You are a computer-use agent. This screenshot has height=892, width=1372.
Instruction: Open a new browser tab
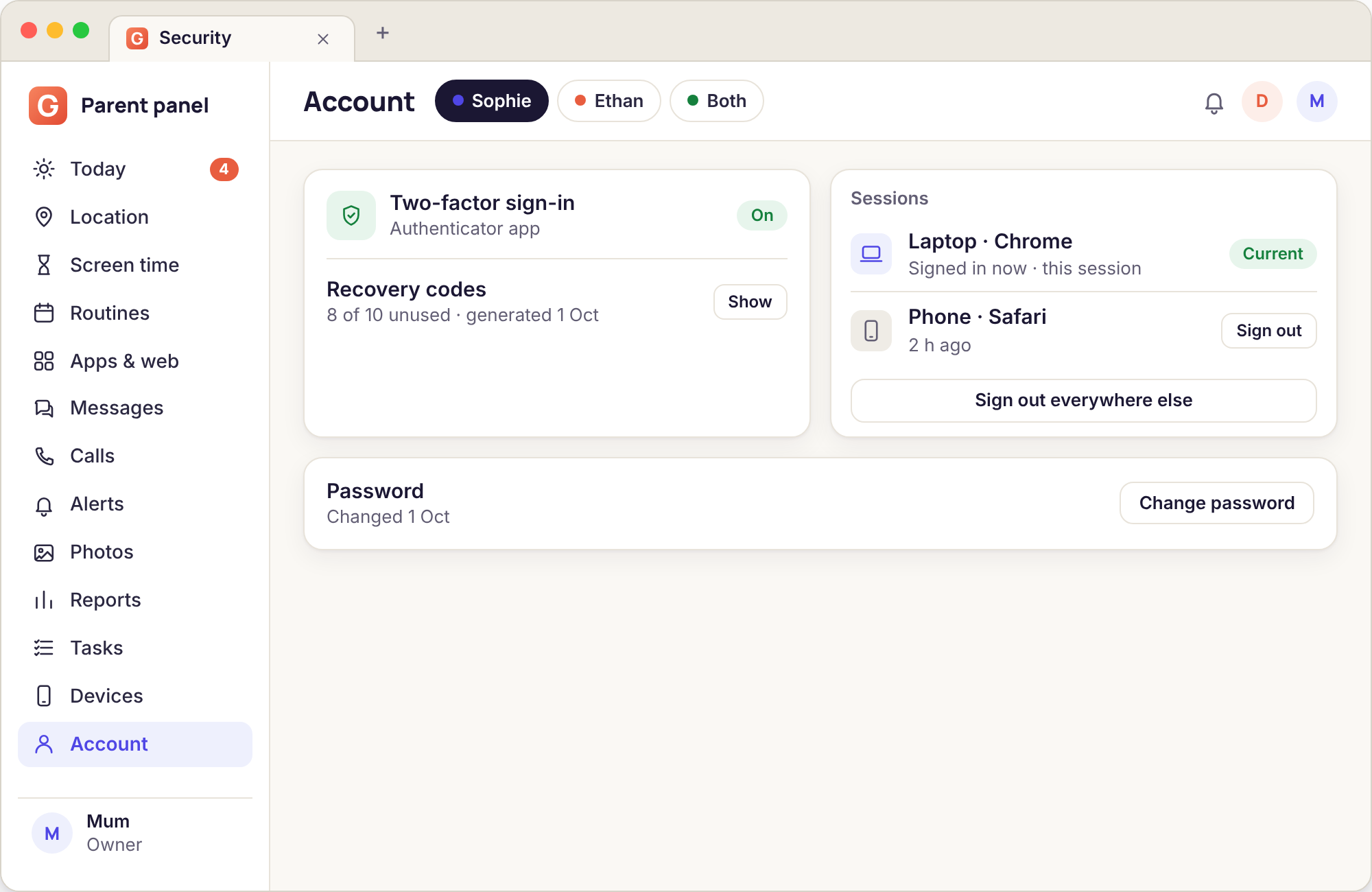[383, 33]
